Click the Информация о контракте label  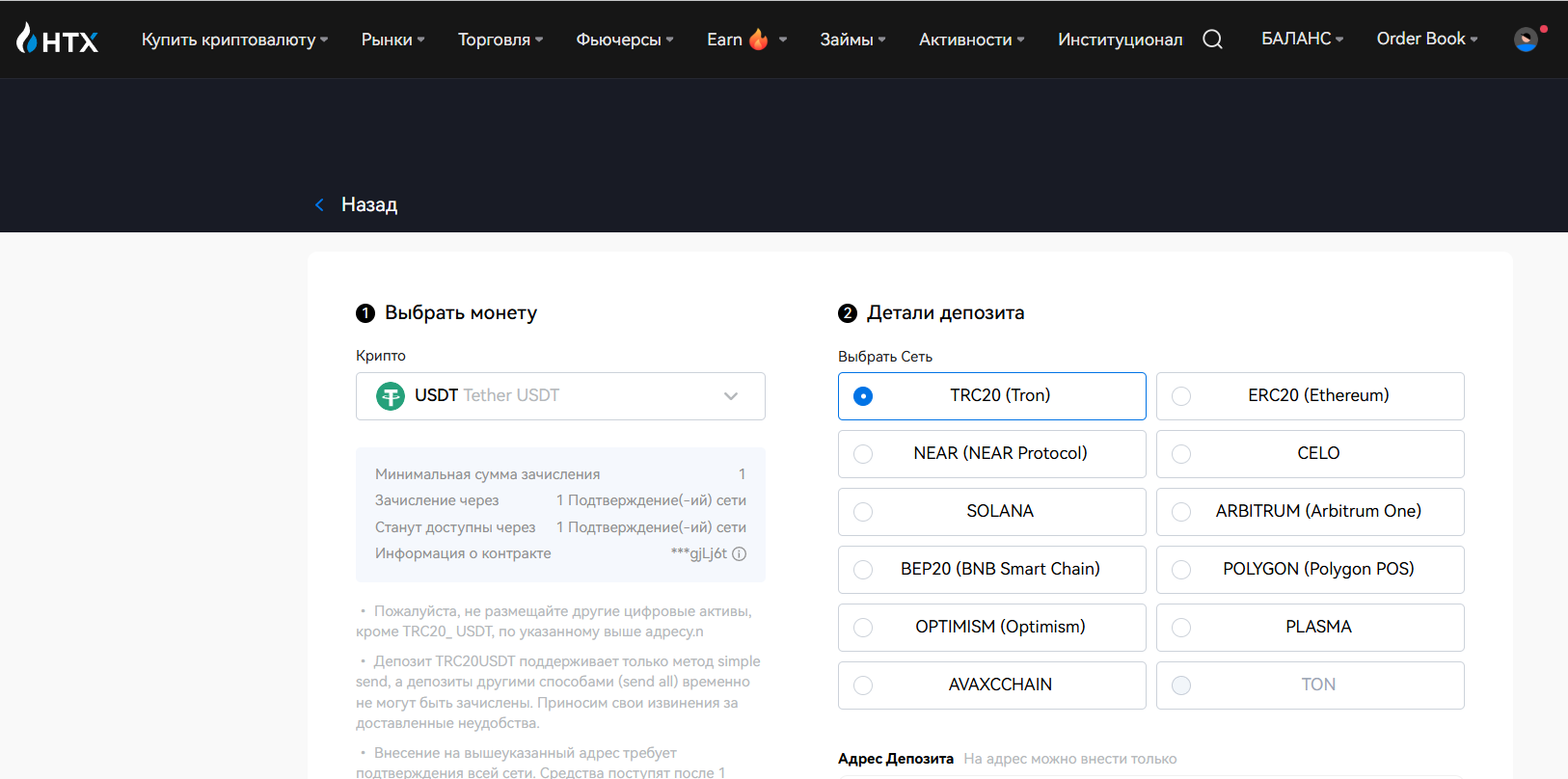point(463,553)
